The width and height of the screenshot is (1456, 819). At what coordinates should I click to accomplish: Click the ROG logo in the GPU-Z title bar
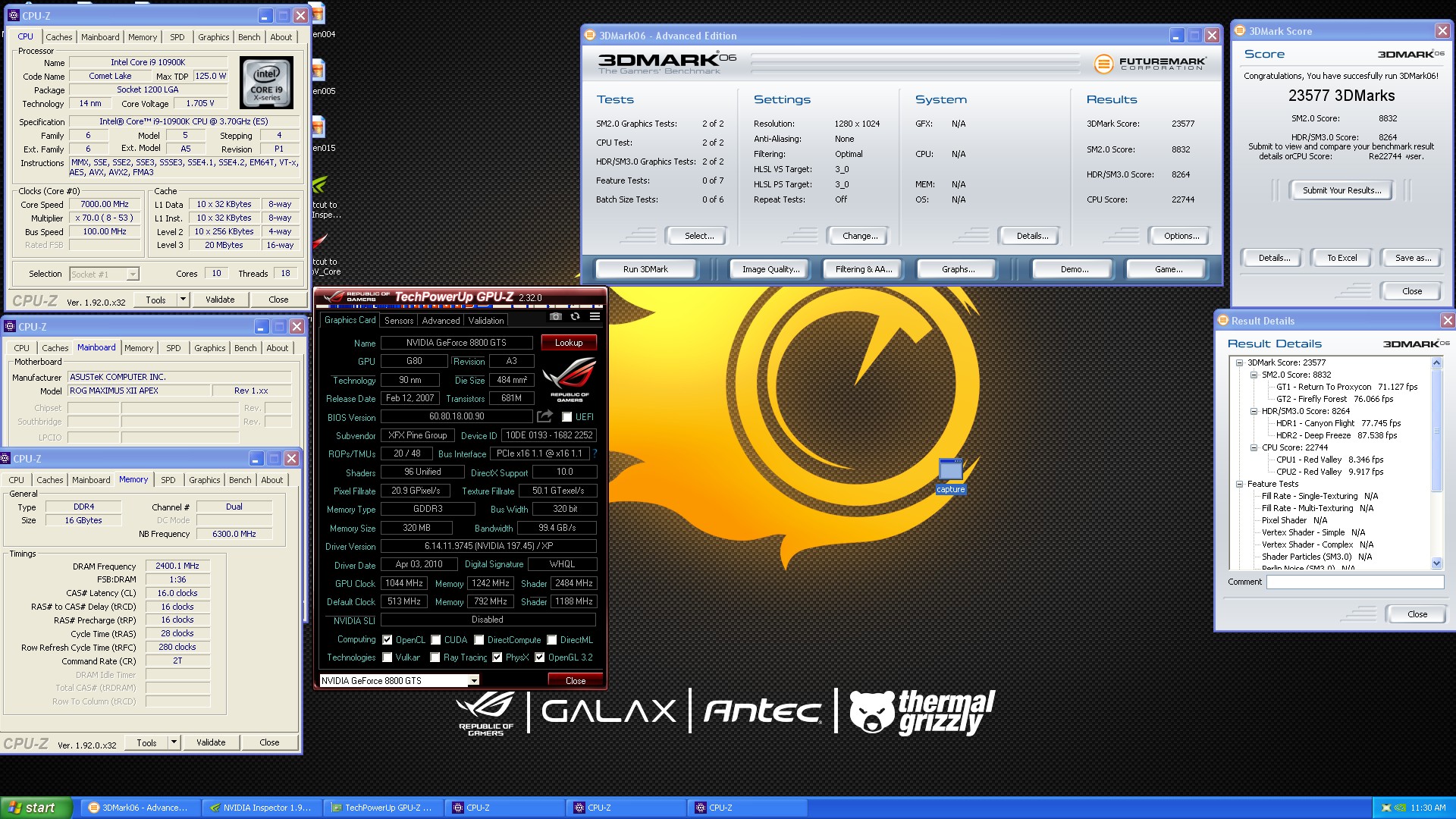pos(334,297)
